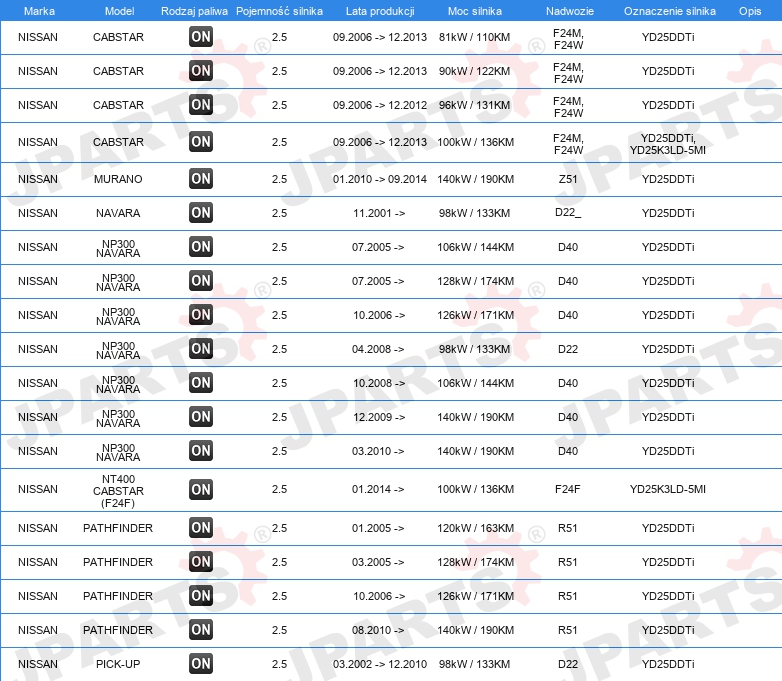Click the ON fuel icon in the CABSTAR 90kW / 122KM row

tap(201, 70)
